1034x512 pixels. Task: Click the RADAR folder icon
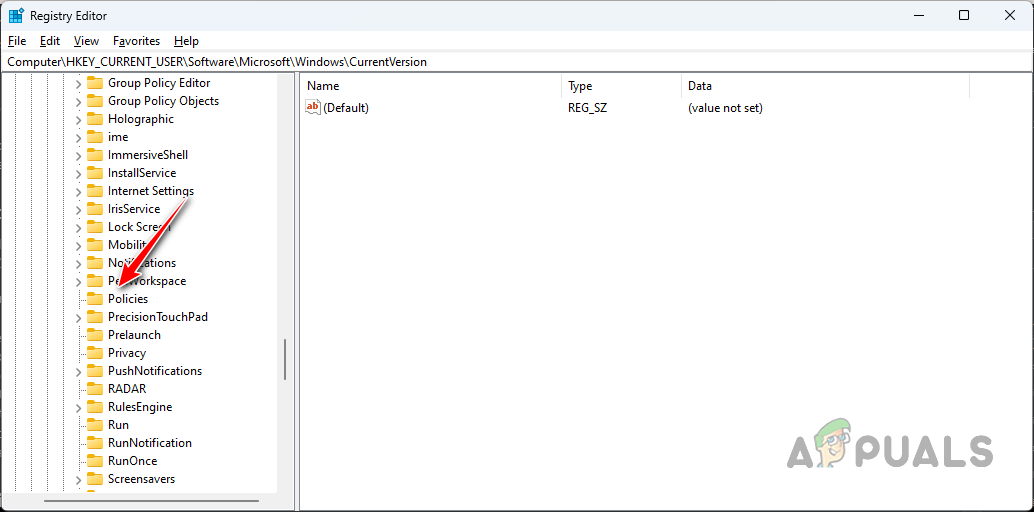pyautogui.click(x=96, y=389)
